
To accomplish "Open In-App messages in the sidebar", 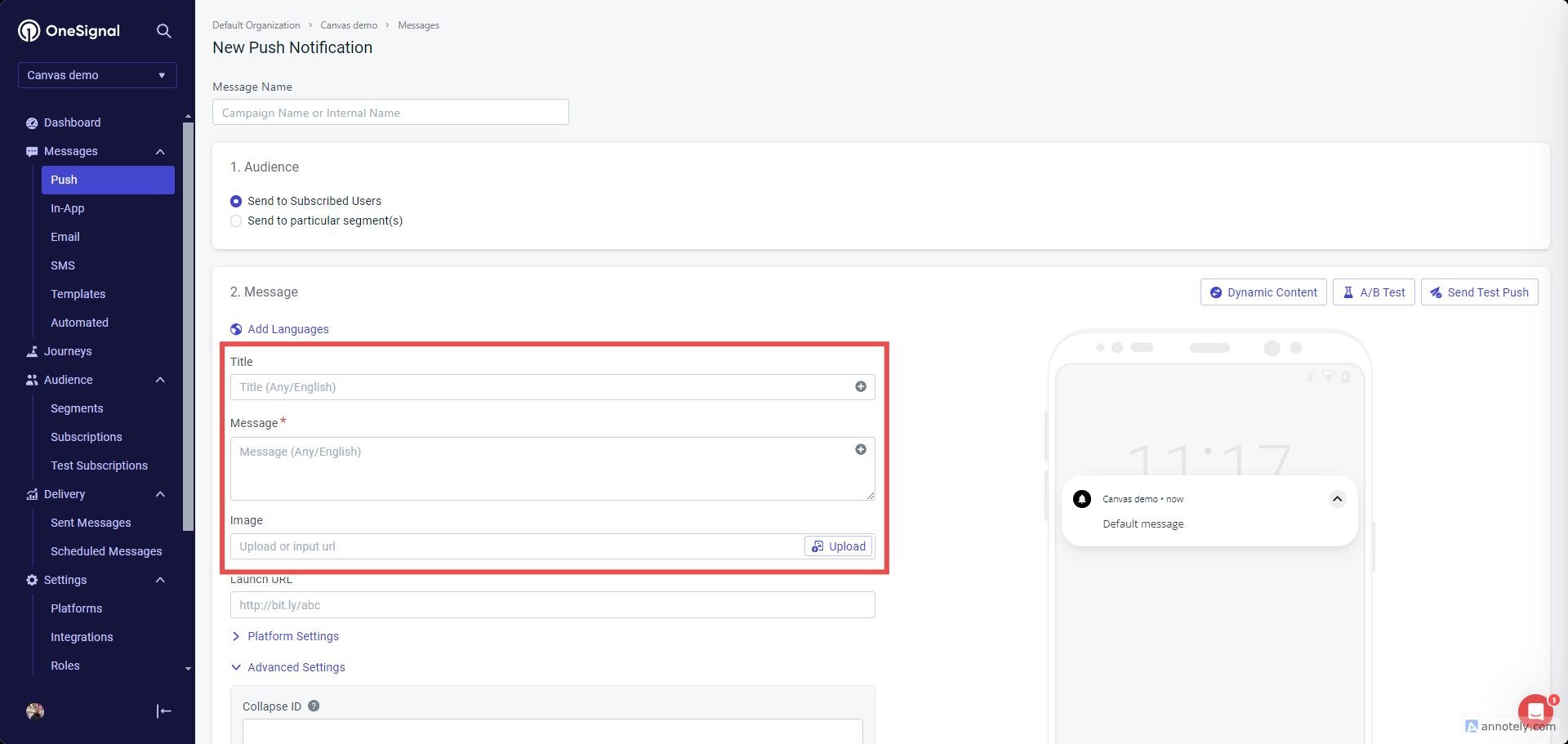I will [x=68, y=208].
